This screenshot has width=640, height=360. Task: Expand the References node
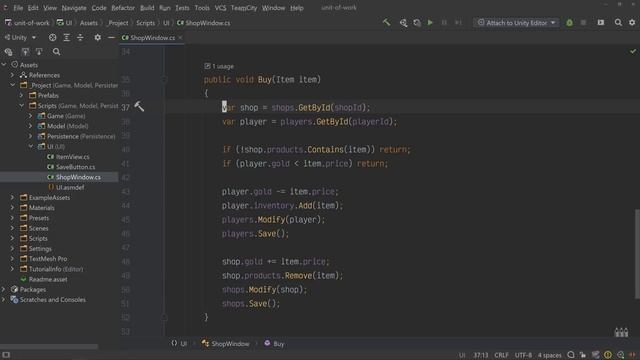(x=12, y=75)
